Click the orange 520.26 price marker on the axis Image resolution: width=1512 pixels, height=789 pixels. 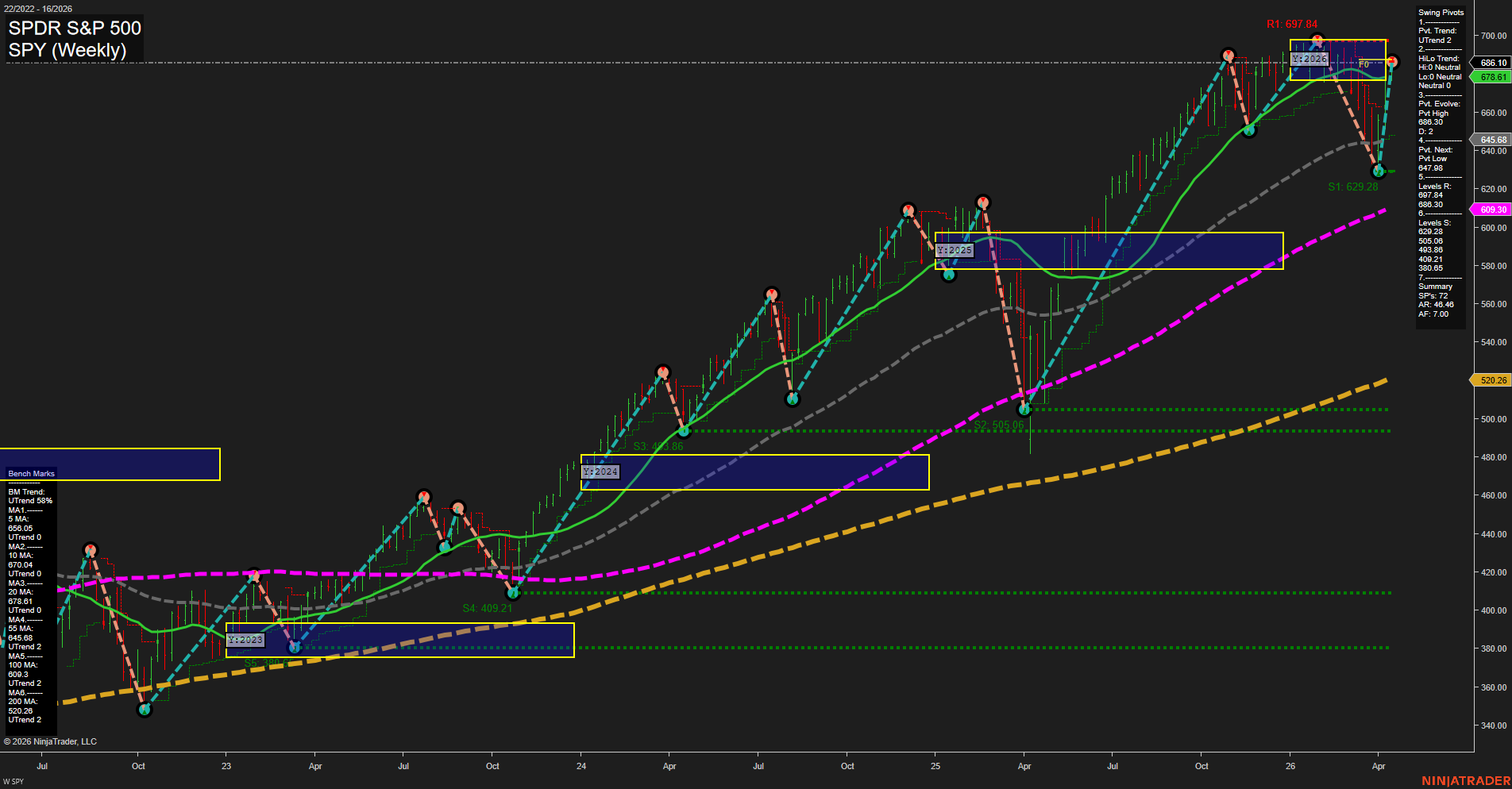point(1491,380)
